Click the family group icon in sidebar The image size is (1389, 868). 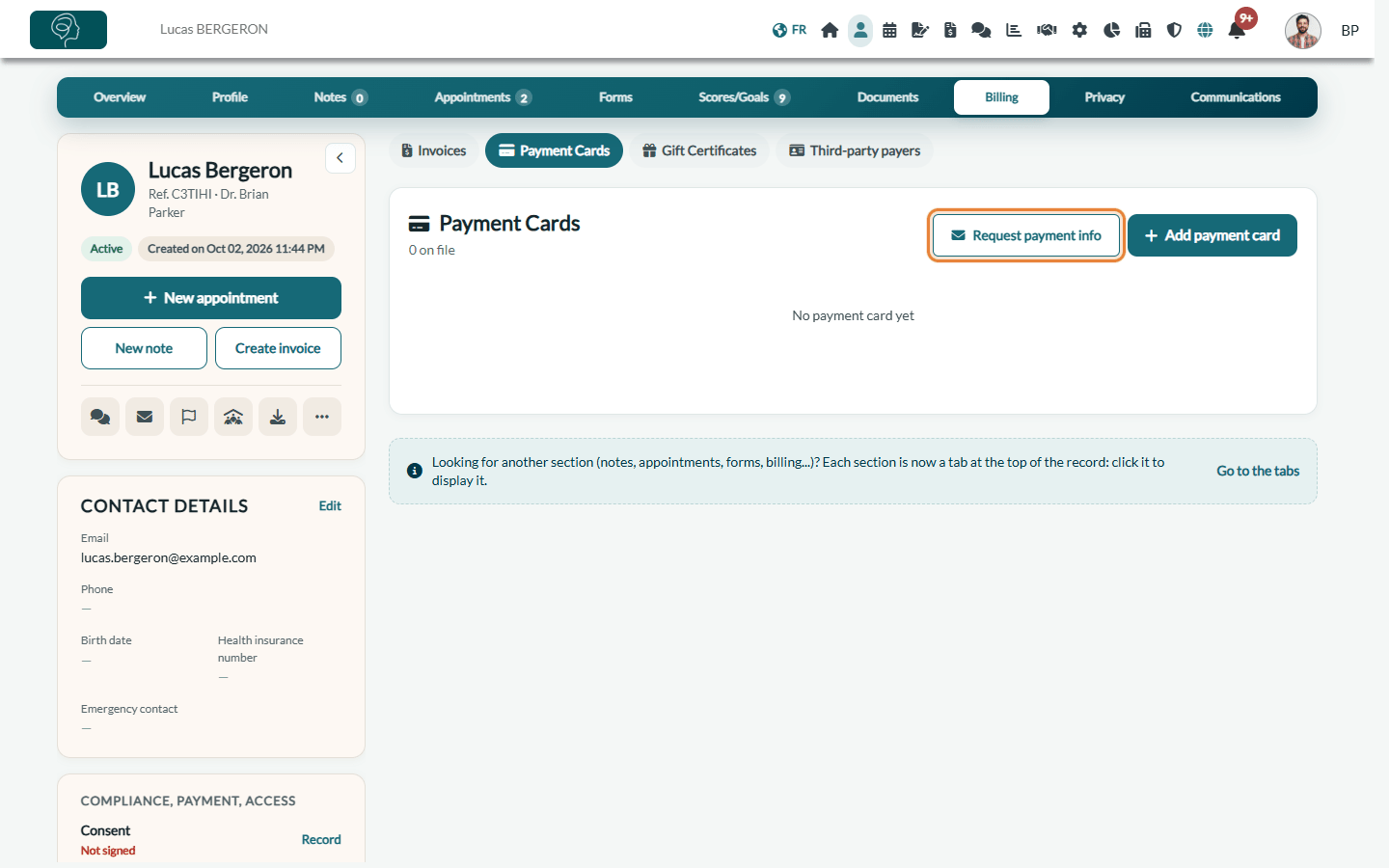[233, 417]
